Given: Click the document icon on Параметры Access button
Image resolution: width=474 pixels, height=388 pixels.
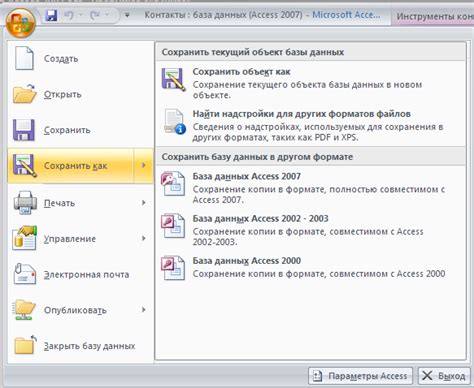Looking at the screenshot, I should click(x=317, y=376).
